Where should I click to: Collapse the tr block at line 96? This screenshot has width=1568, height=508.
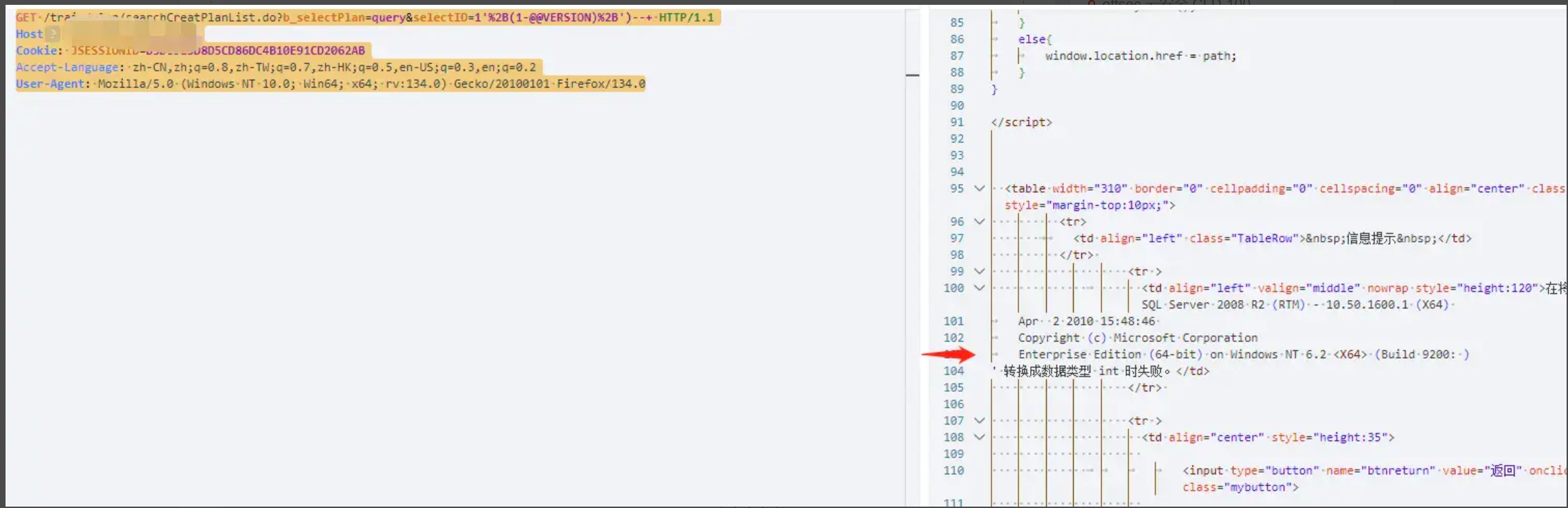(x=979, y=221)
